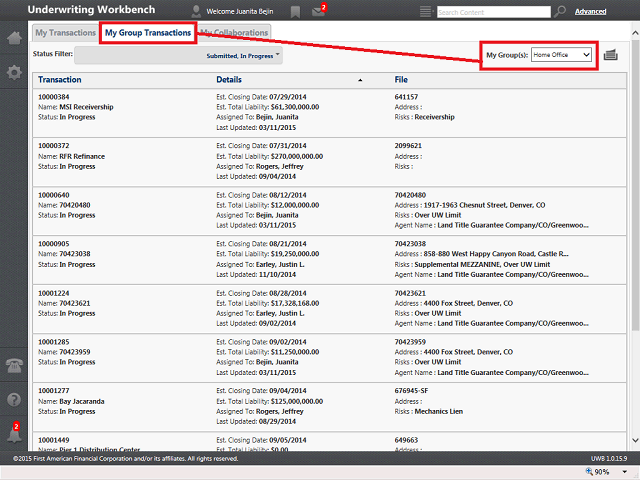Viewport: 640px width, 480px height.
Task: Click the name Bay Jacaranda
Action: coord(82,401)
